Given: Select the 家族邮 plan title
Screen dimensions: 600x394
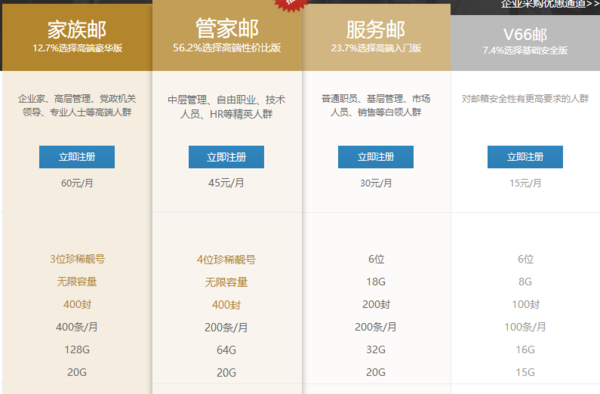Looking at the screenshot, I should pyautogui.click(x=77, y=30).
